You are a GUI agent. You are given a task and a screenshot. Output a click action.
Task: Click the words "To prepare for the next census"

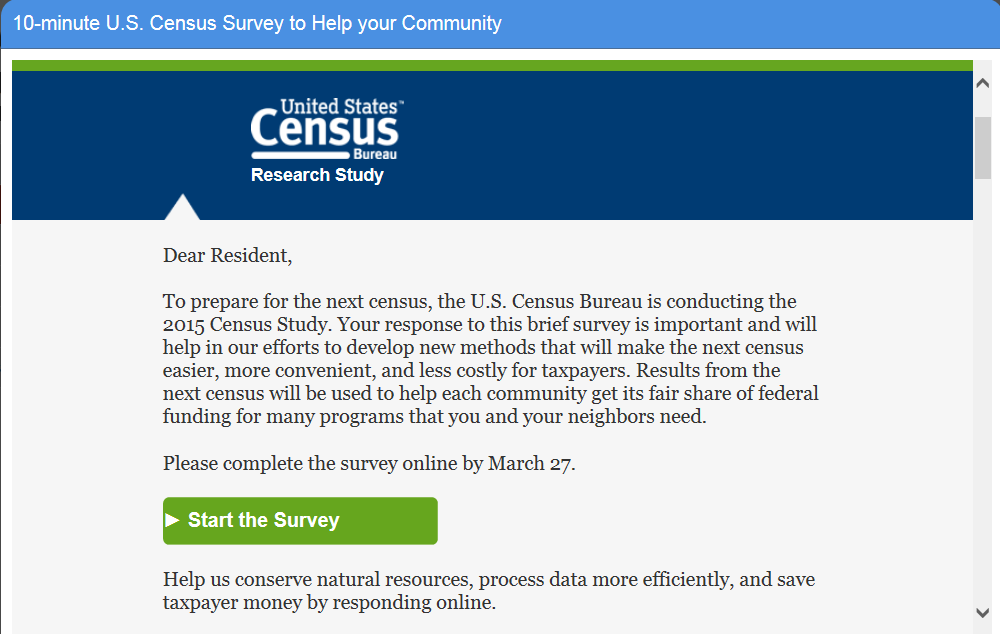(298, 301)
